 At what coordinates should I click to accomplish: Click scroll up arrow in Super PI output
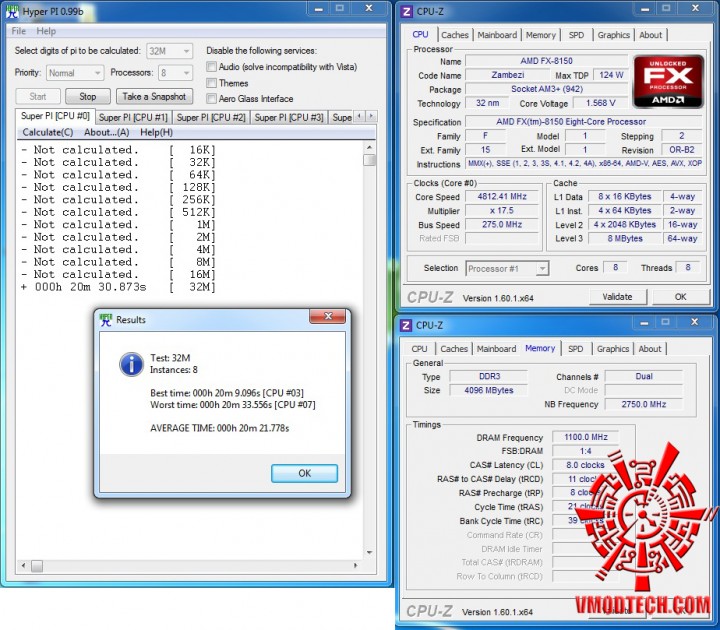click(x=369, y=147)
